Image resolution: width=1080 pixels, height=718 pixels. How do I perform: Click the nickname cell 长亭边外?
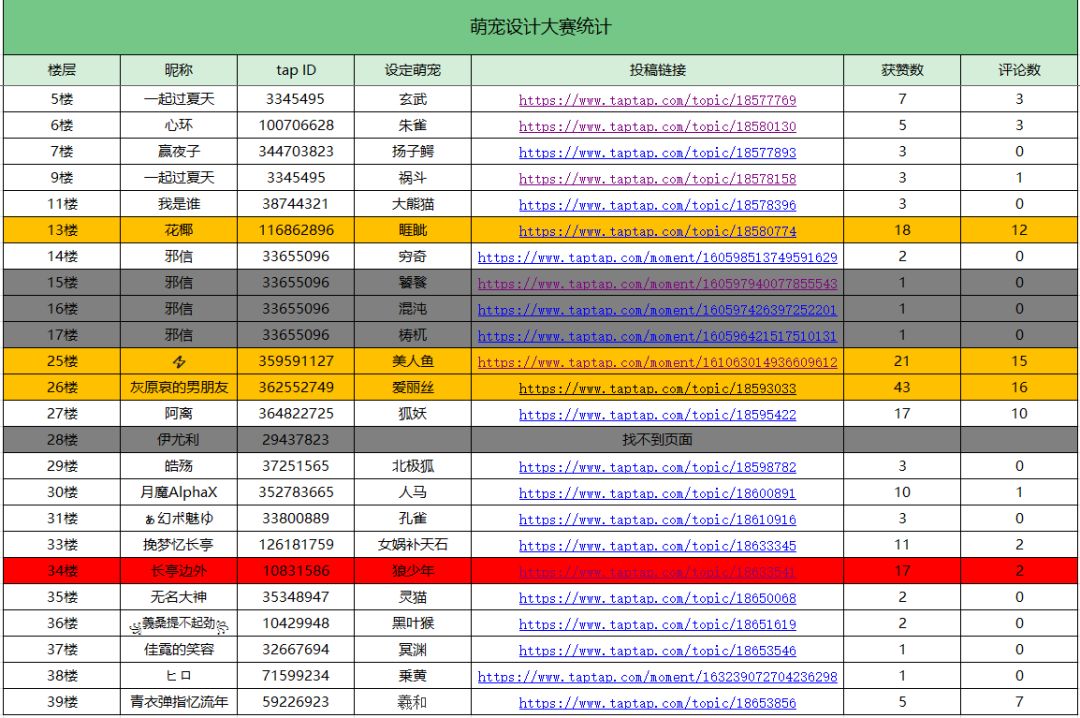coord(179,571)
